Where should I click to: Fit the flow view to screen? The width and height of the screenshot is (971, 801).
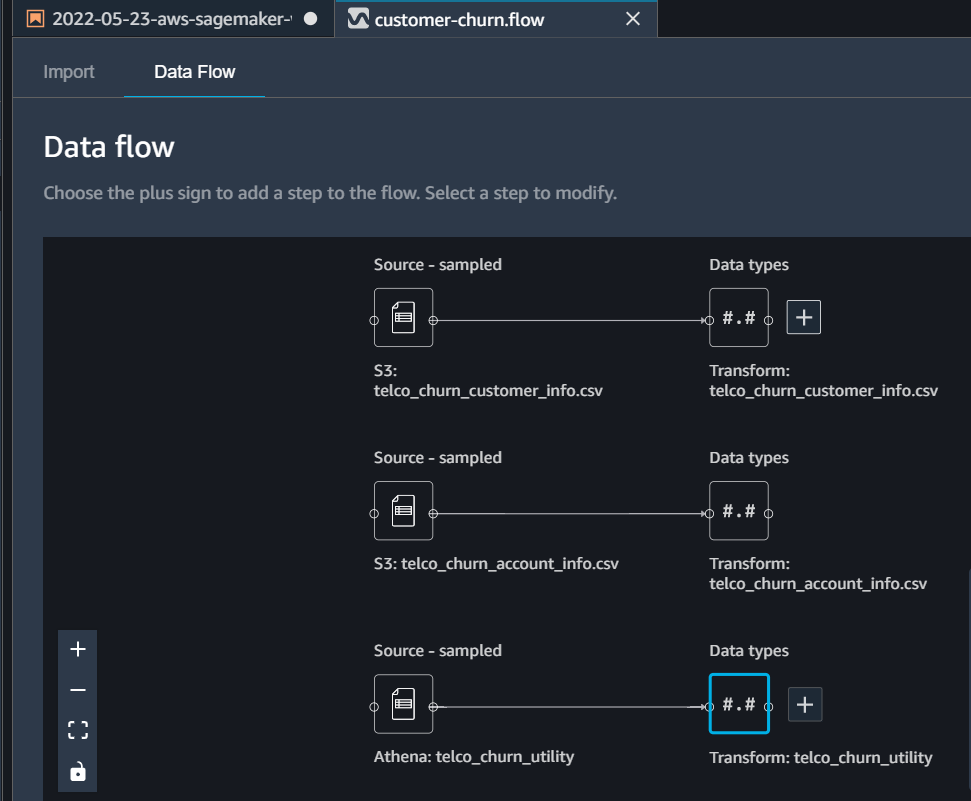[78, 730]
